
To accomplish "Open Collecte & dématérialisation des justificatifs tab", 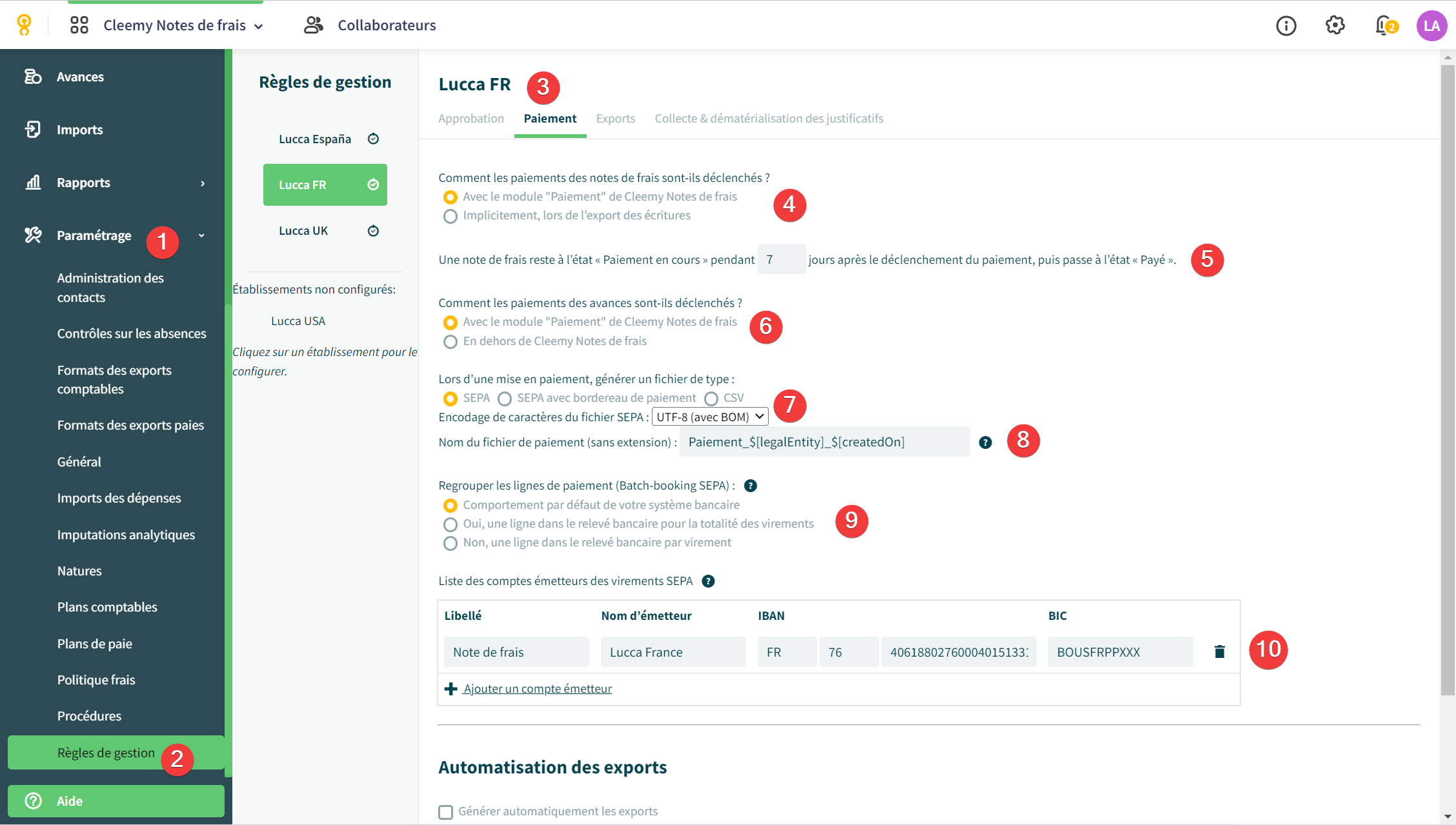I will coord(769,119).
